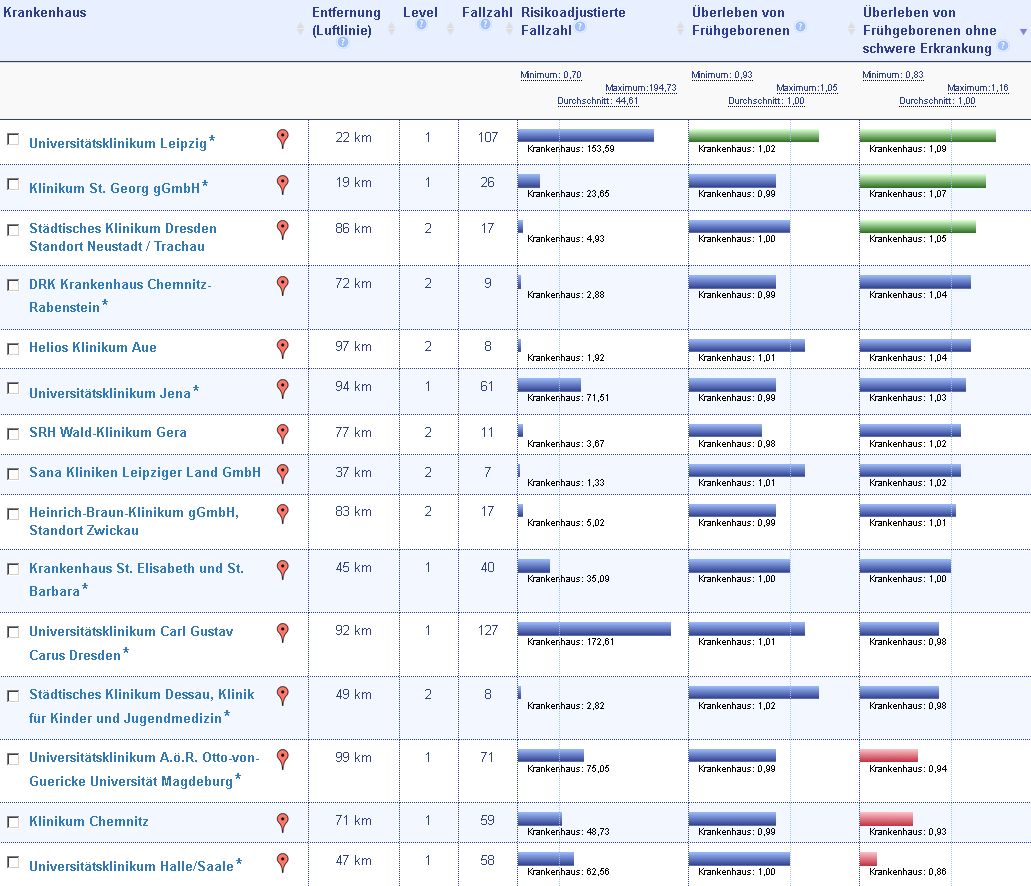1031x886 pixels.
Task: Click the 127 Fallzahl cell
Action: click(488, 630)
